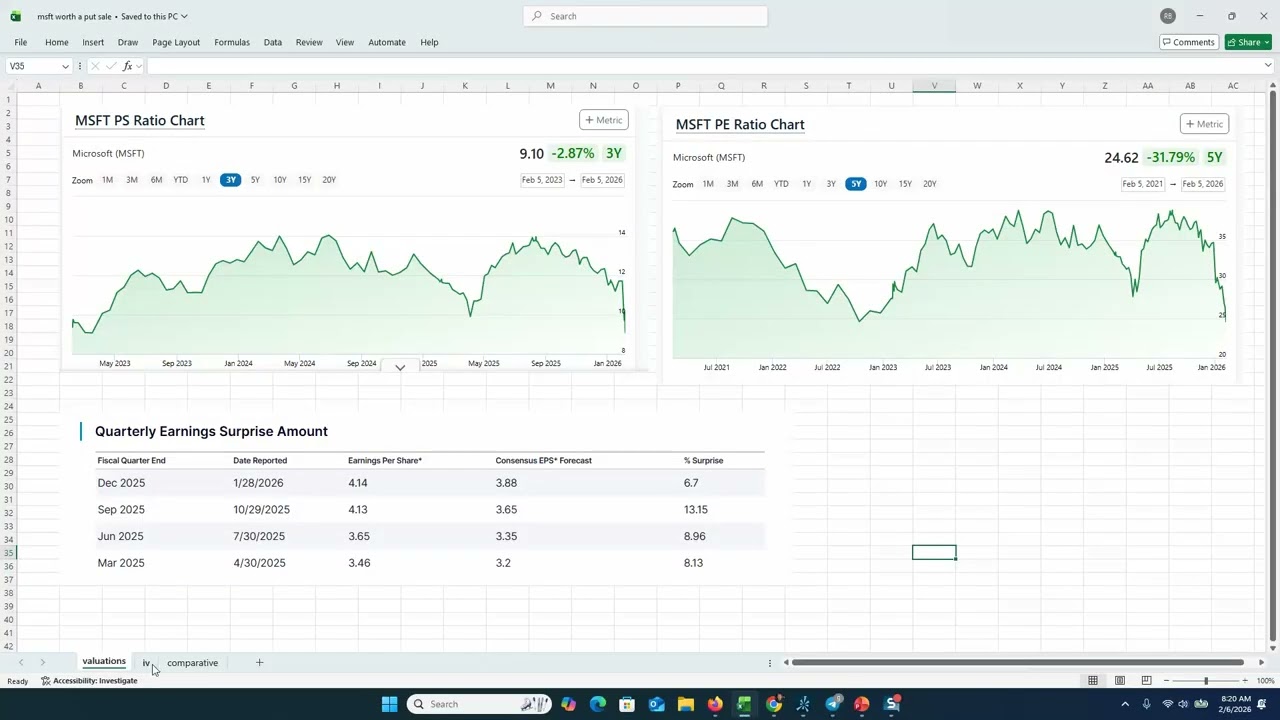
Task: Open the file name save-status dropdown
Action: pos(184,16)
